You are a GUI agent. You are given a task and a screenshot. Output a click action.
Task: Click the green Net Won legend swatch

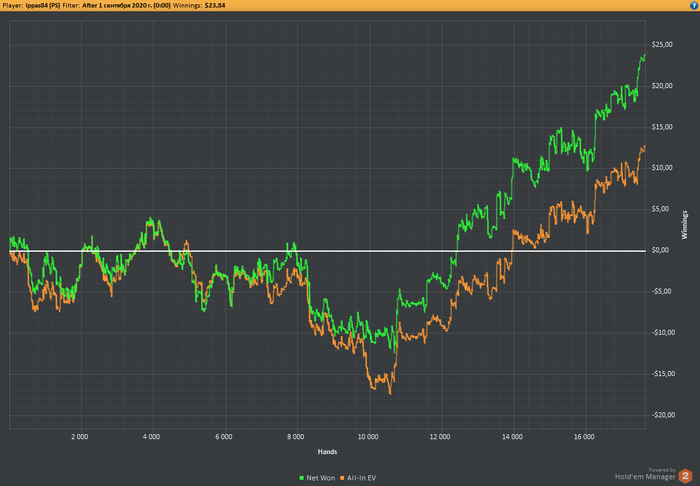302,478
